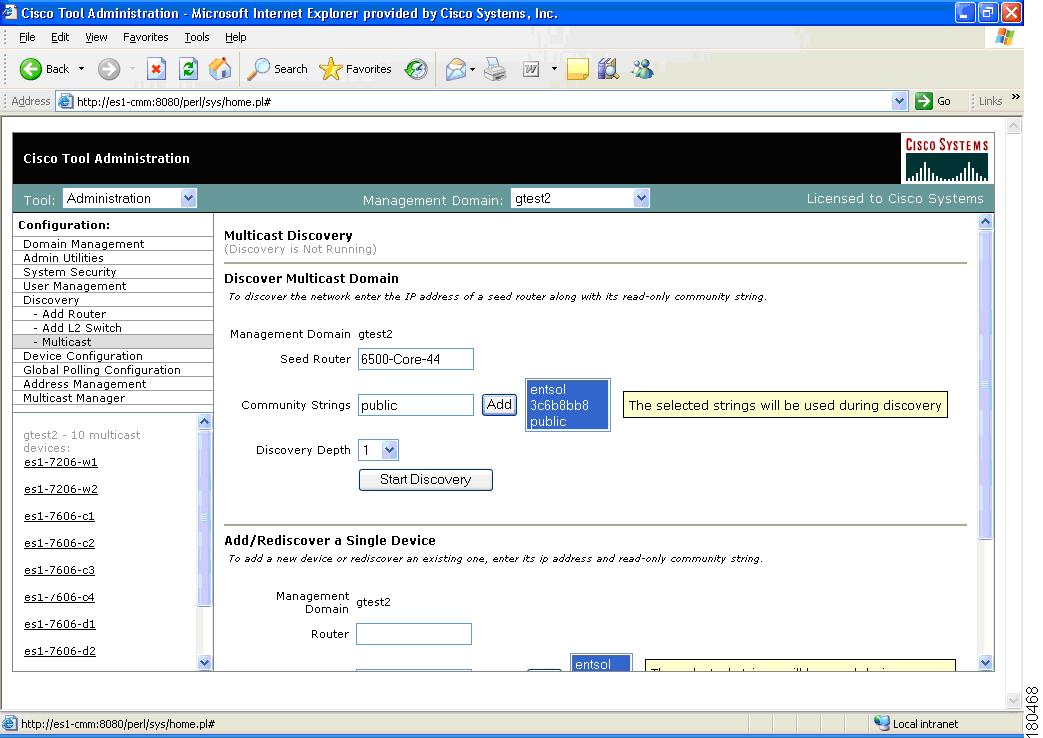Stop page loading with the red X icon
The height and width of the screenshot is (738, 1043).
[x=156, y=69]
